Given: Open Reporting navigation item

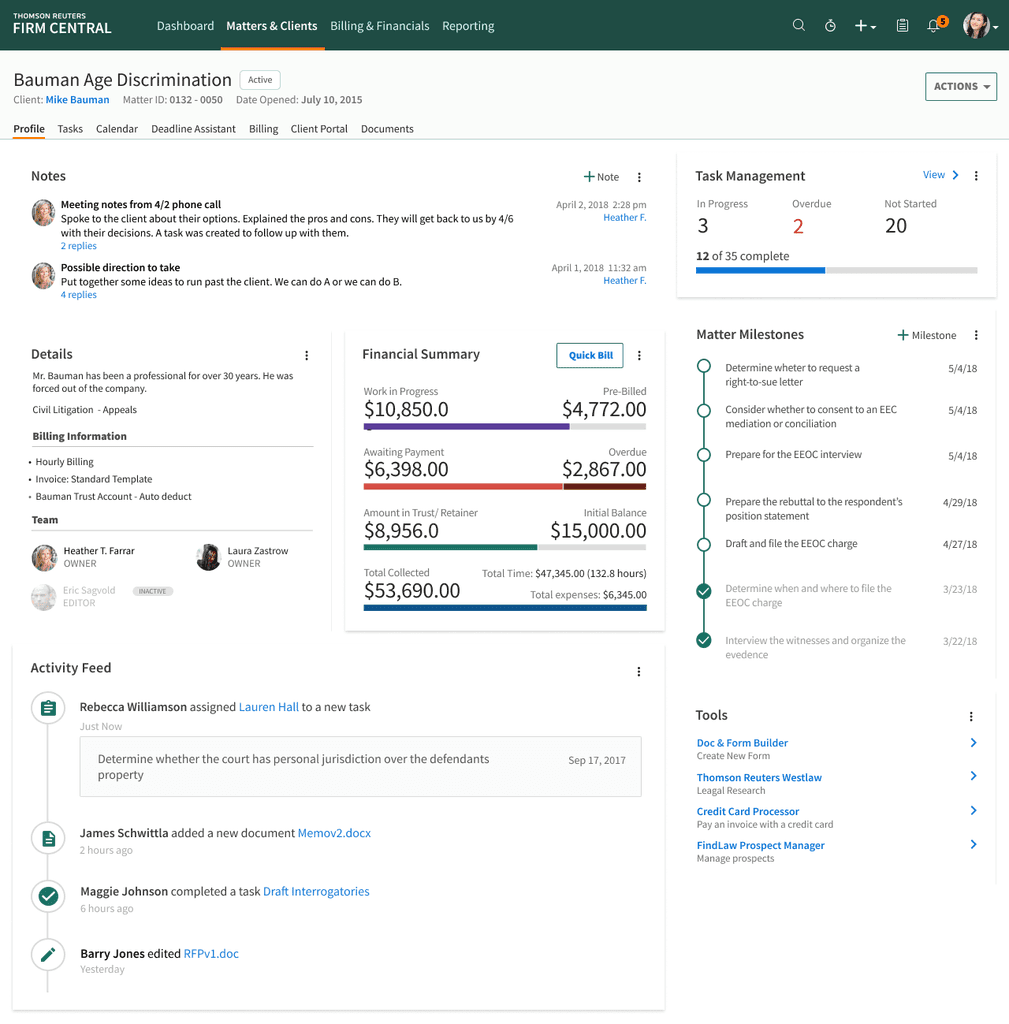Looking at the screenshot, I should (x=468, y=25).
